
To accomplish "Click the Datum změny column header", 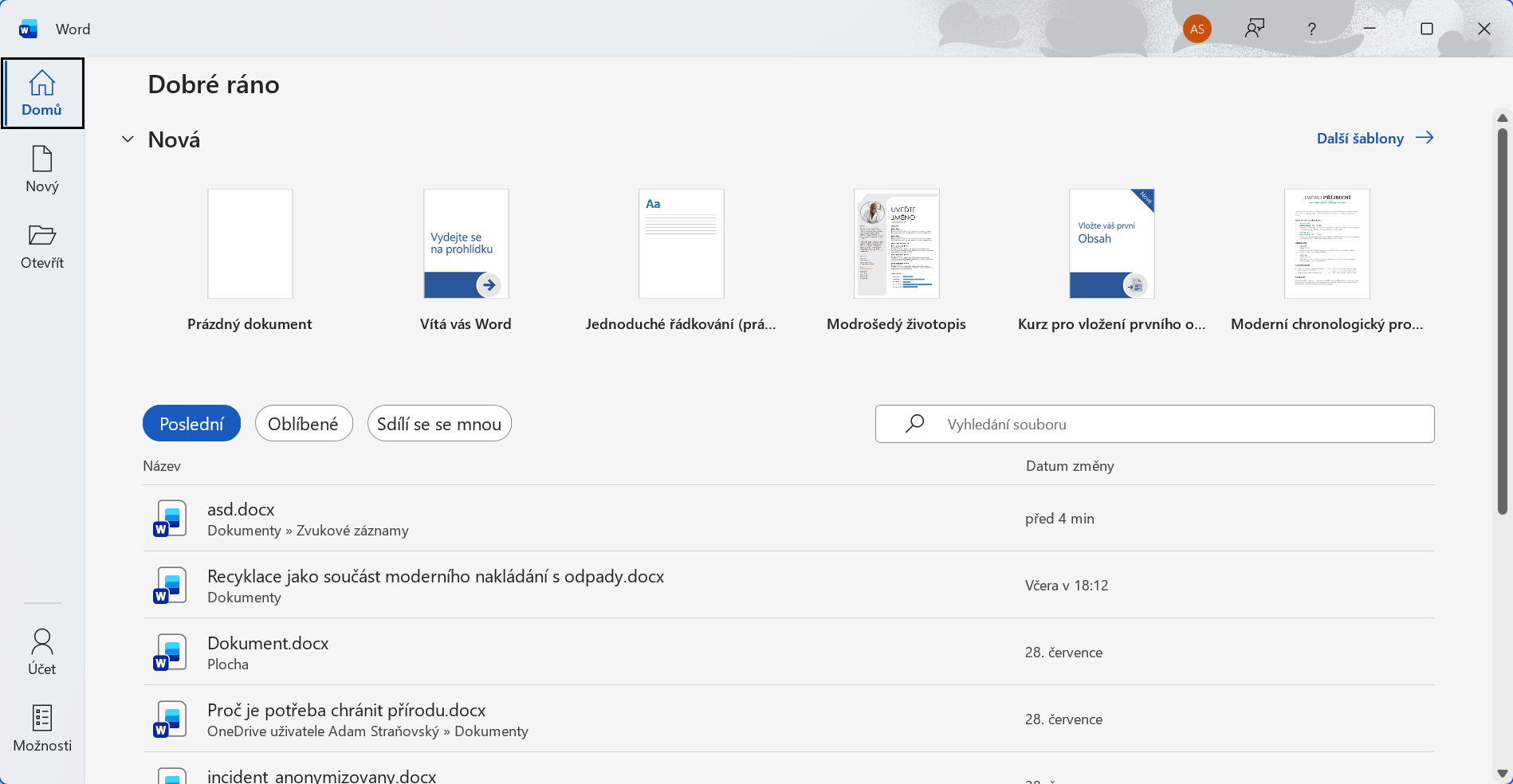I will coord(1070,466).
